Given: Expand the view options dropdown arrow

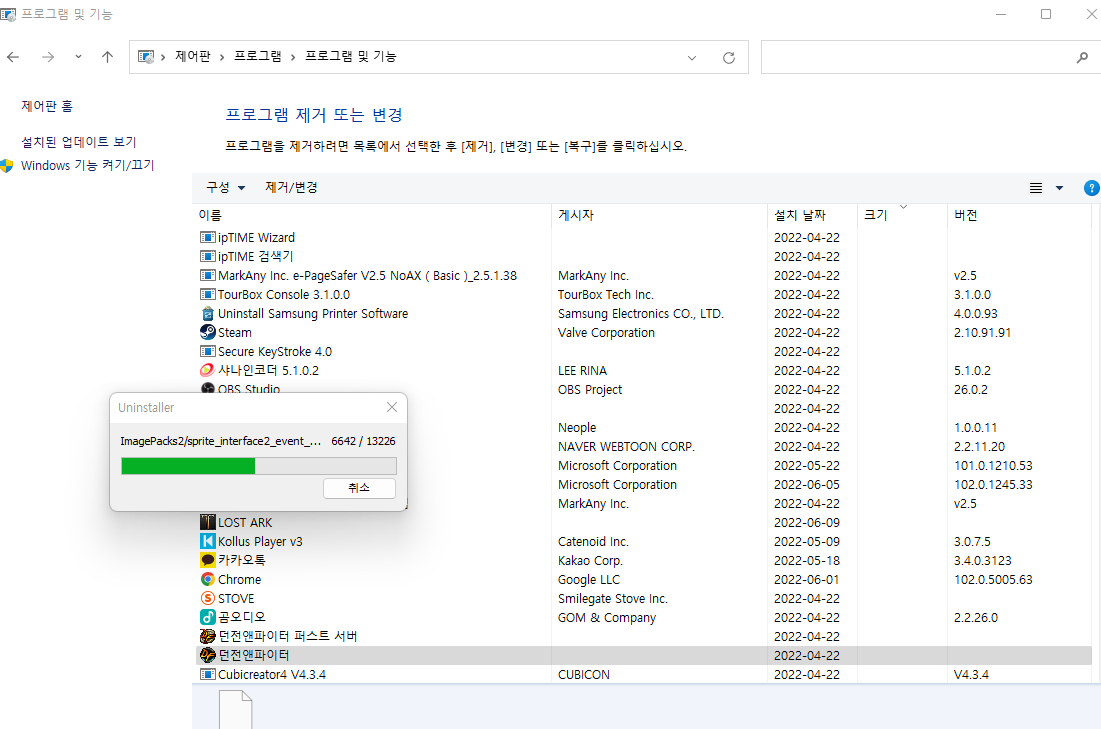Looking at the screenshot, I should point(1060,188).
